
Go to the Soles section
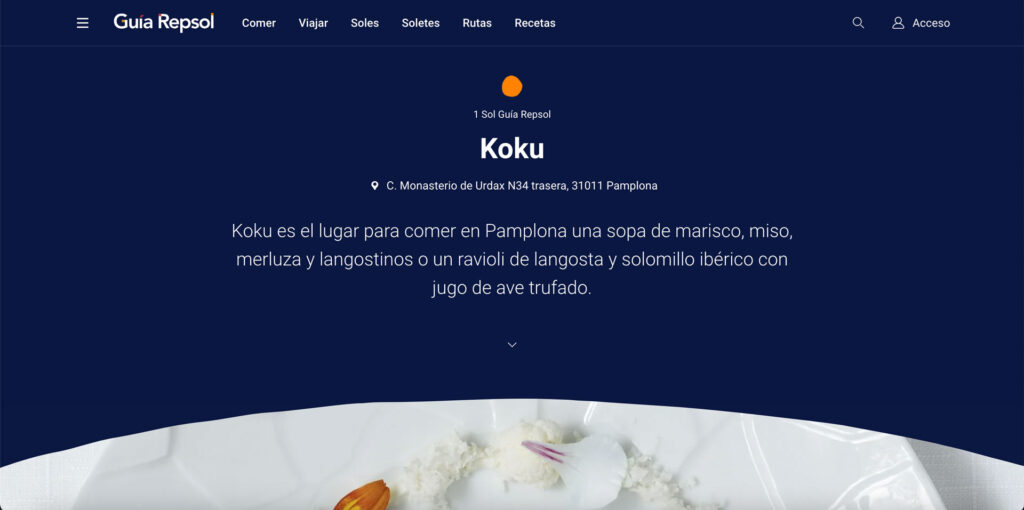(x=364, y=23)
